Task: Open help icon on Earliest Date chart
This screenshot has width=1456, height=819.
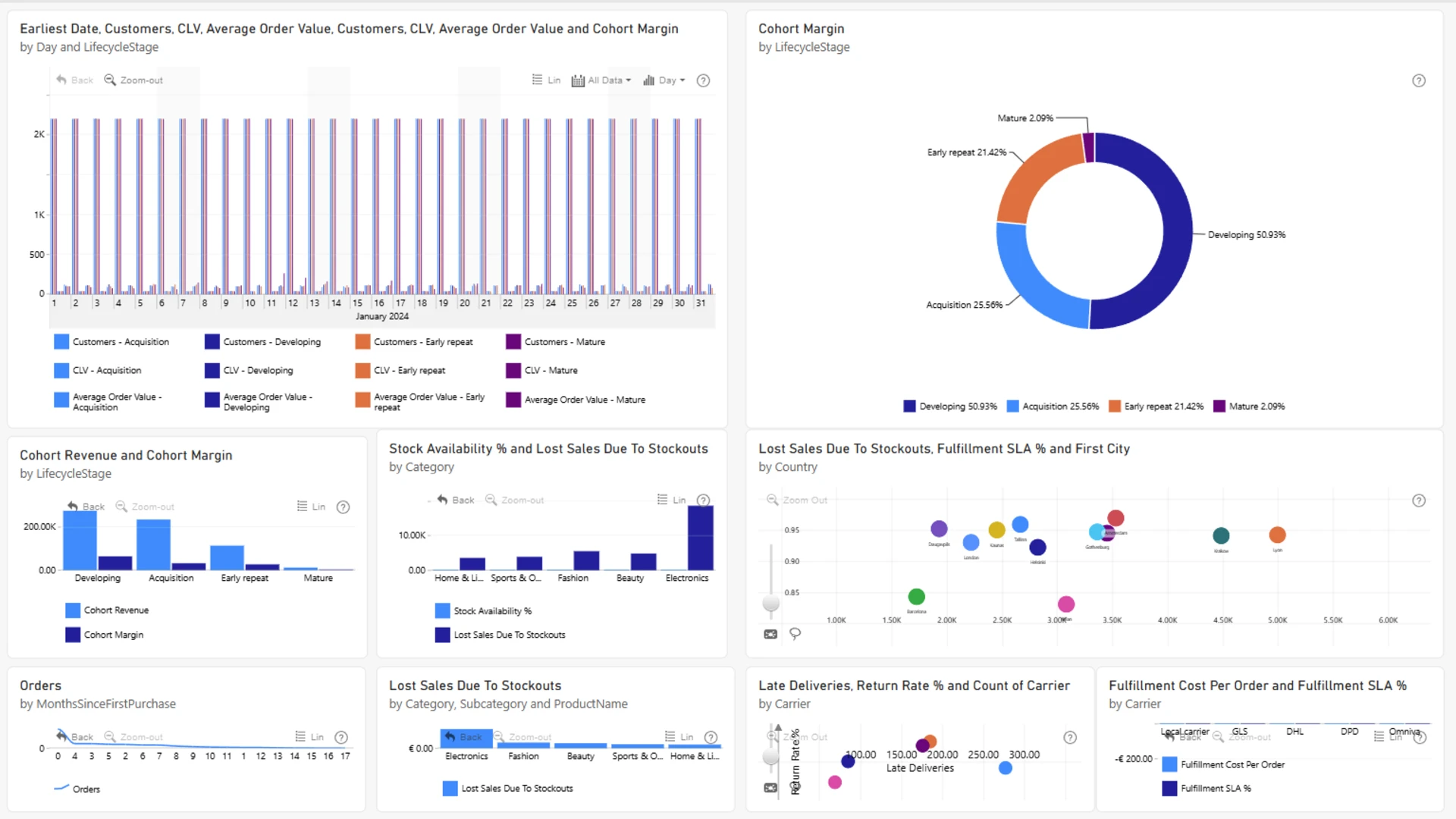Action: click(x=703, y=80)
